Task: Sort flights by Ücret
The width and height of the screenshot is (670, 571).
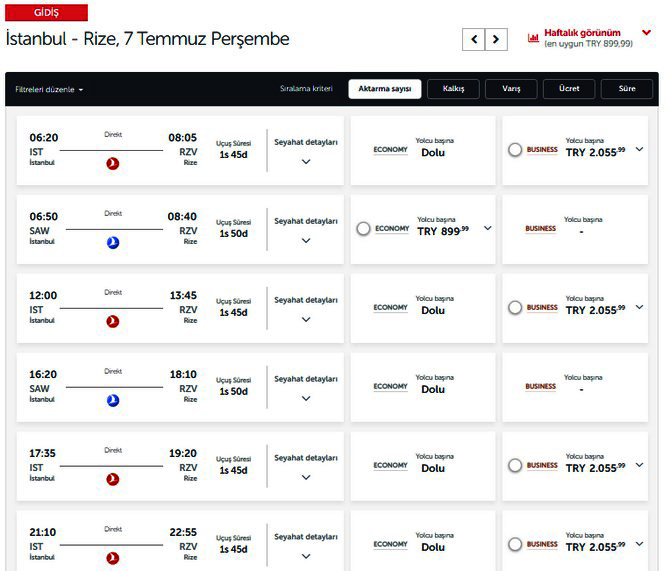Action: pos(568,89)
